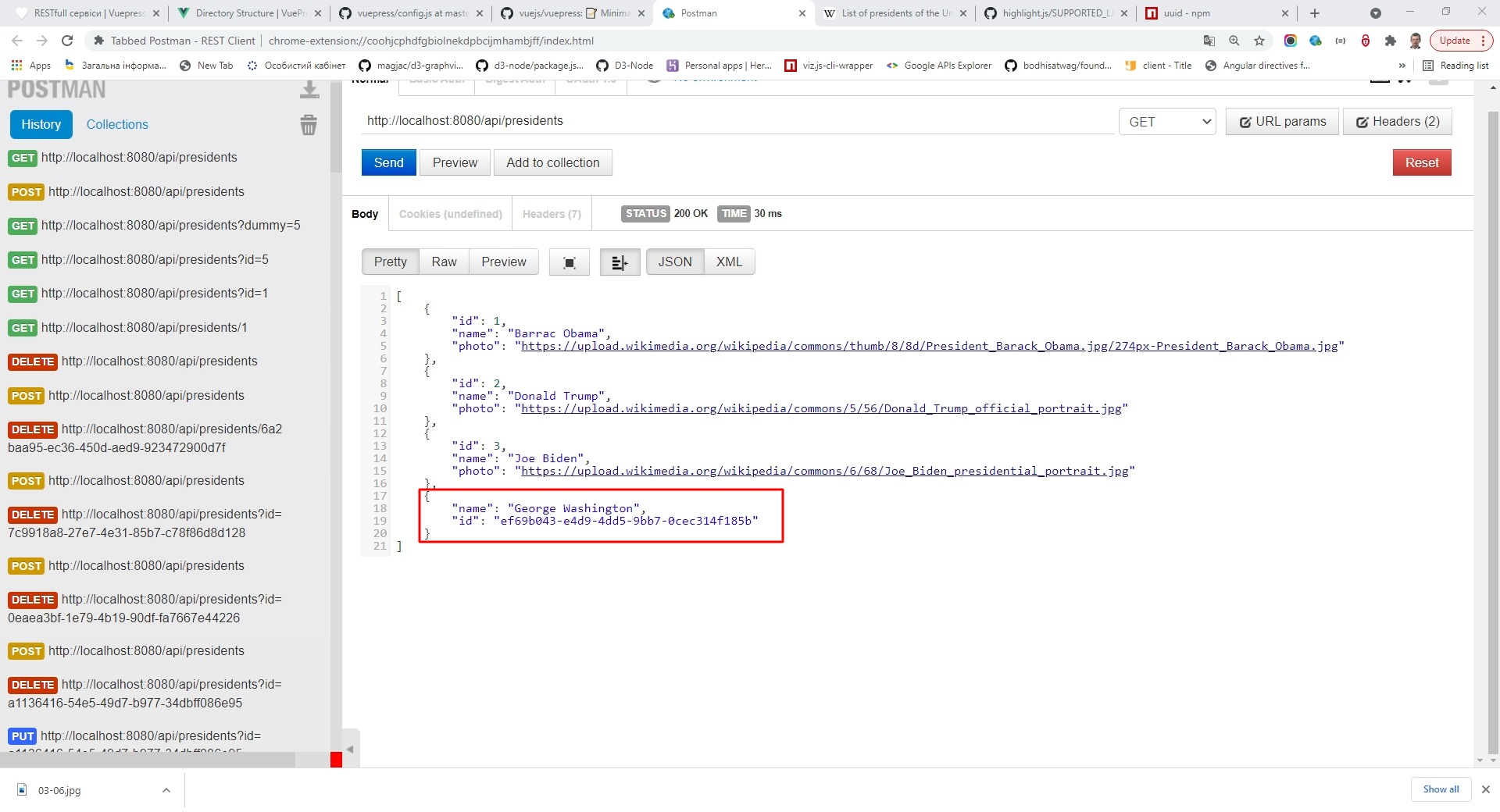1500x812 pixels.
Task: Switch to the Collections tab
Action: (x=117, y=125)
